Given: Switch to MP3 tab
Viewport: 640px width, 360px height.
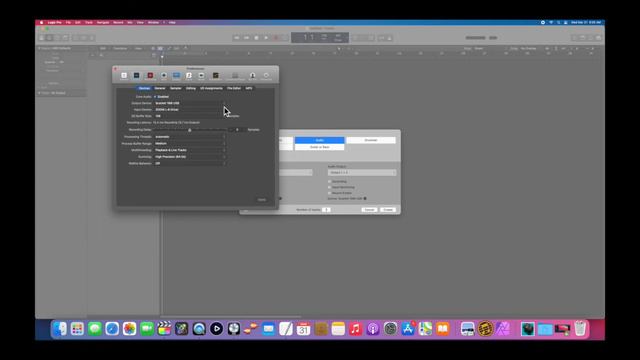Looking at the screenshot, I should [x=249, y=88].
